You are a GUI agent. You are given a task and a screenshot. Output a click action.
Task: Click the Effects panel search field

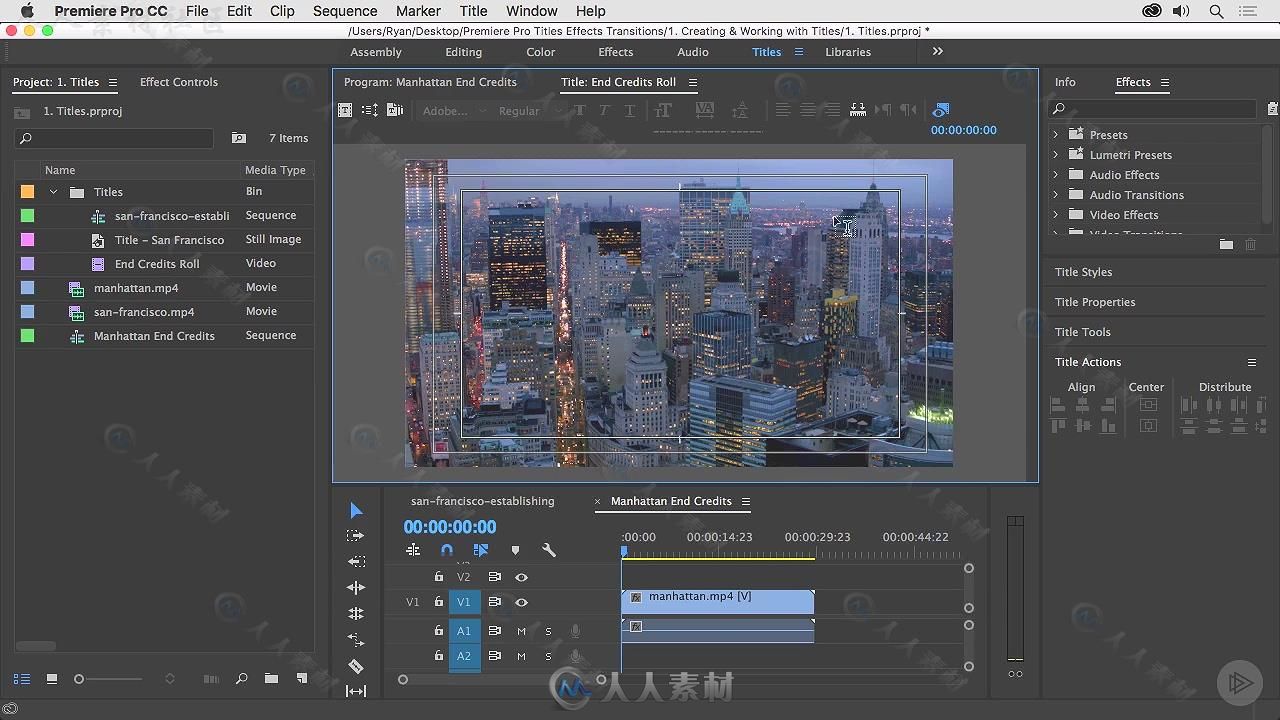point(1153,109)
